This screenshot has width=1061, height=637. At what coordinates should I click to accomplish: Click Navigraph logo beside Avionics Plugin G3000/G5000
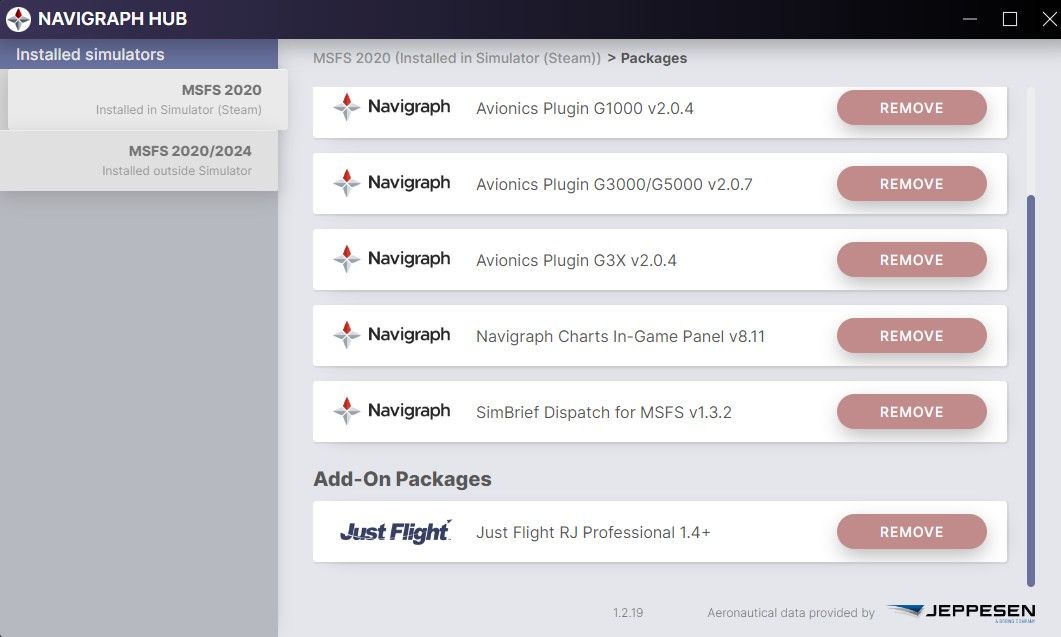pyautogui.click(x=392, y=183)
